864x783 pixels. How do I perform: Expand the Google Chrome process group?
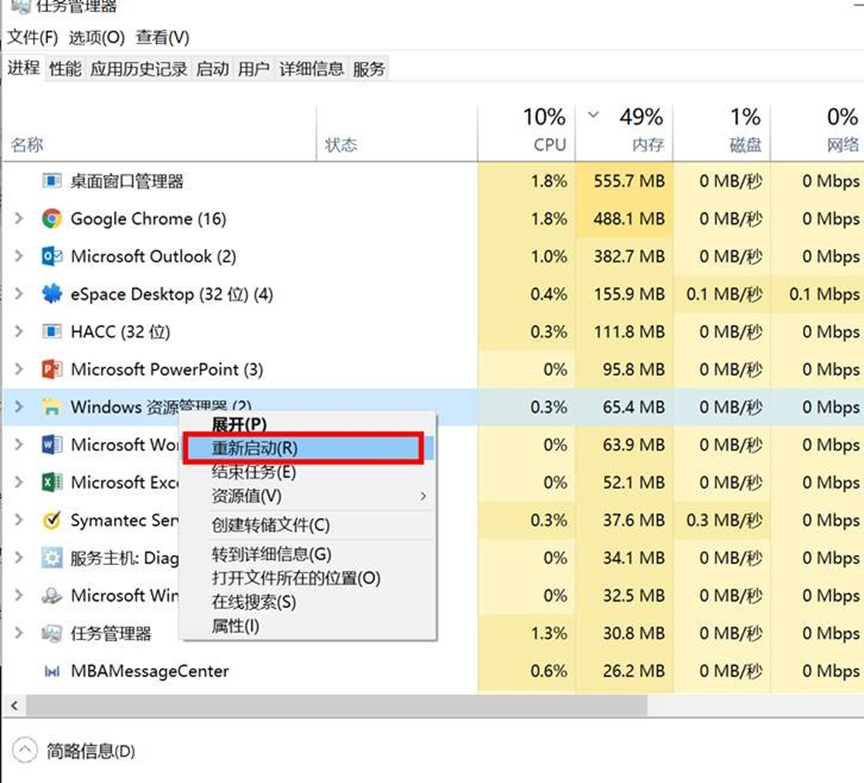pos(18,219)
